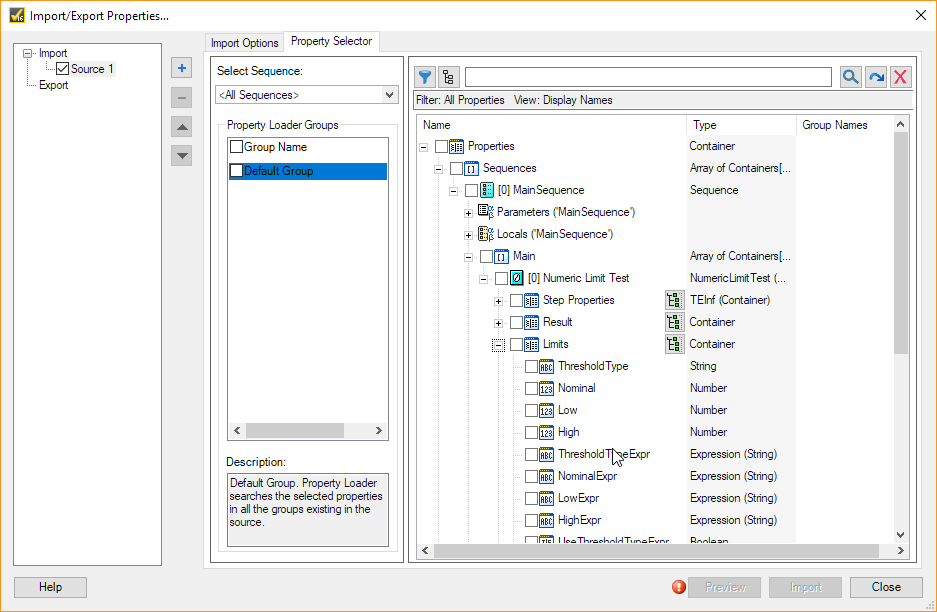Click the property tree vertical scrollbar thumb
This screenshot has width=937, height=612.
tap(901, 243)
